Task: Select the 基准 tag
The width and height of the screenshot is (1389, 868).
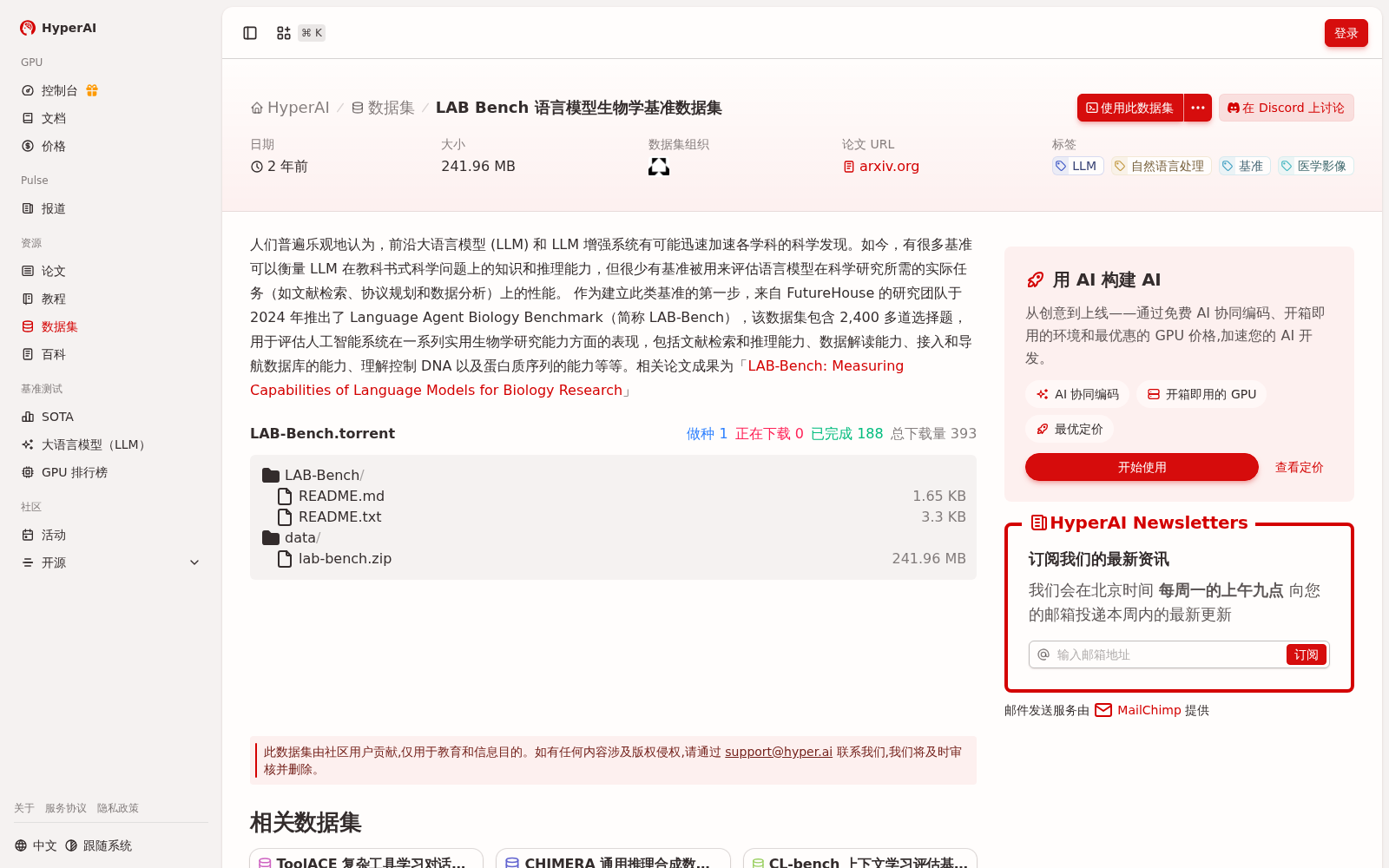Action: click(x=1244, y=166)
